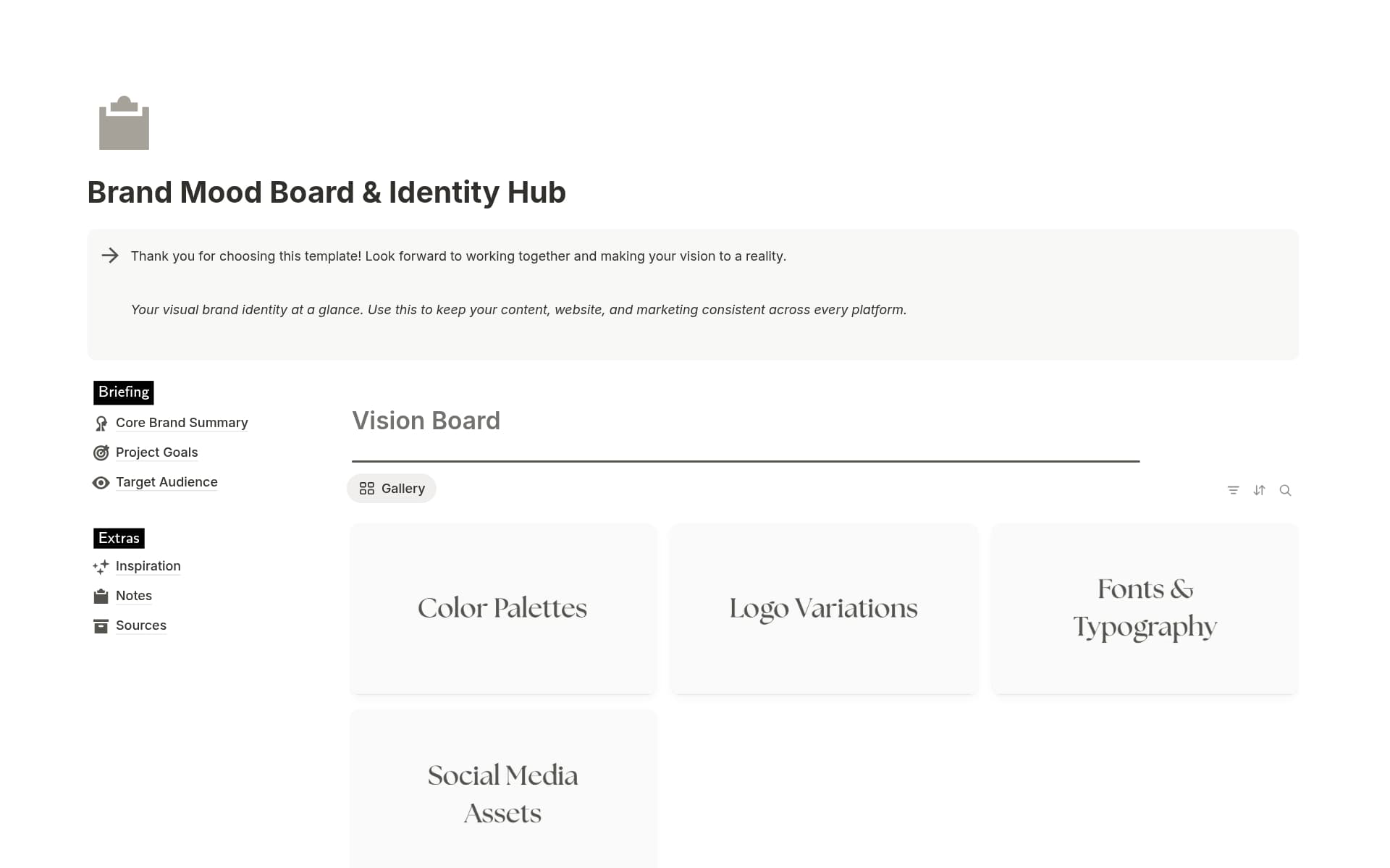Click the clipboard page icon above the title
Screen dimensions: 1390x868
coord(124,123)
